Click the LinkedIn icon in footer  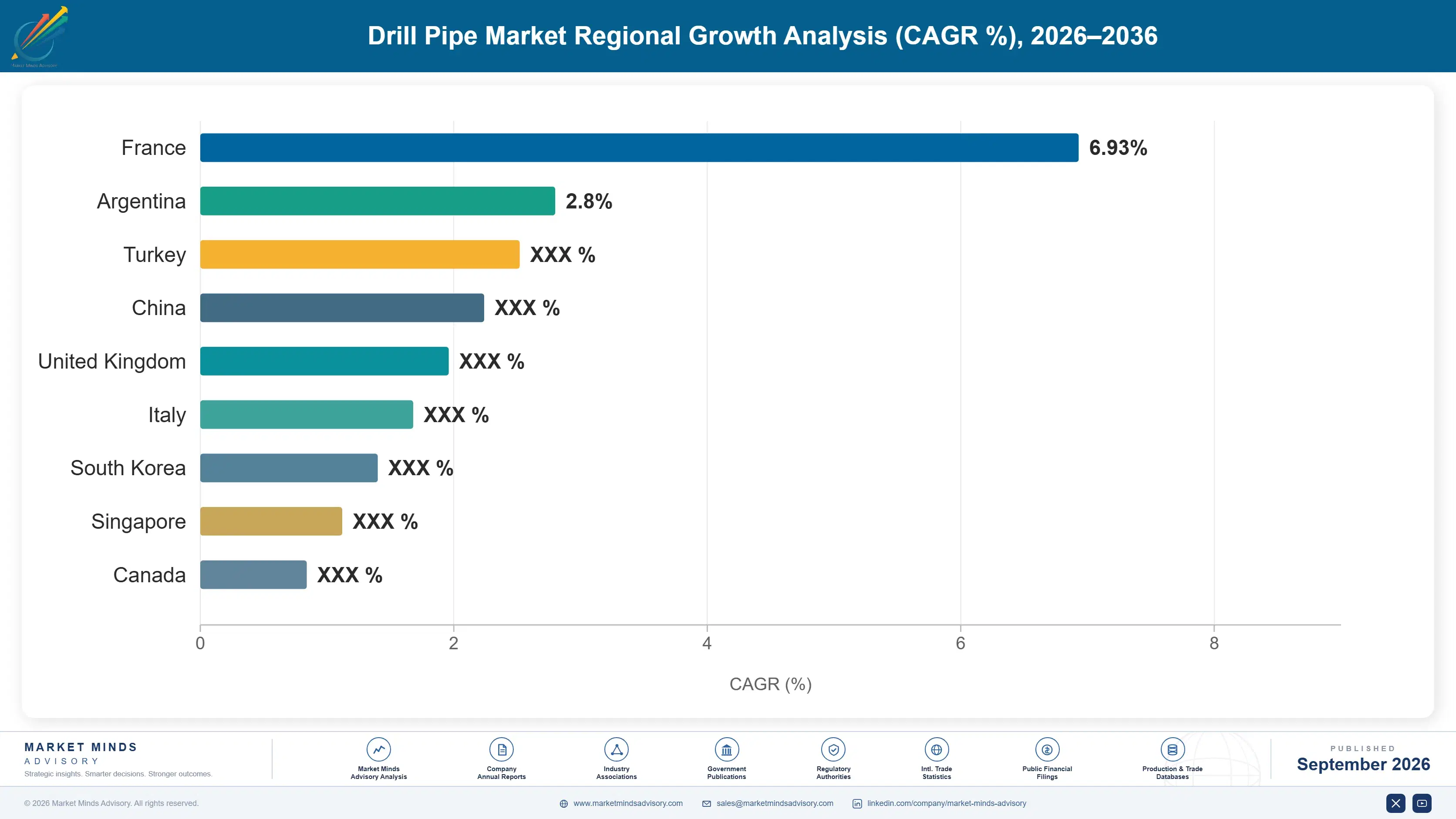(x=857, y=804)
